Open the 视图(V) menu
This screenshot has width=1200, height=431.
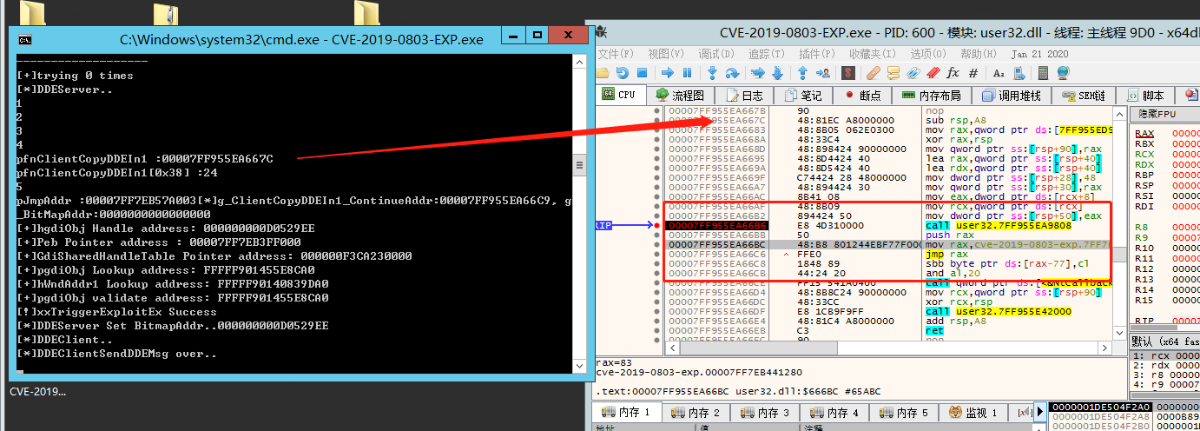tap(666, 53)
